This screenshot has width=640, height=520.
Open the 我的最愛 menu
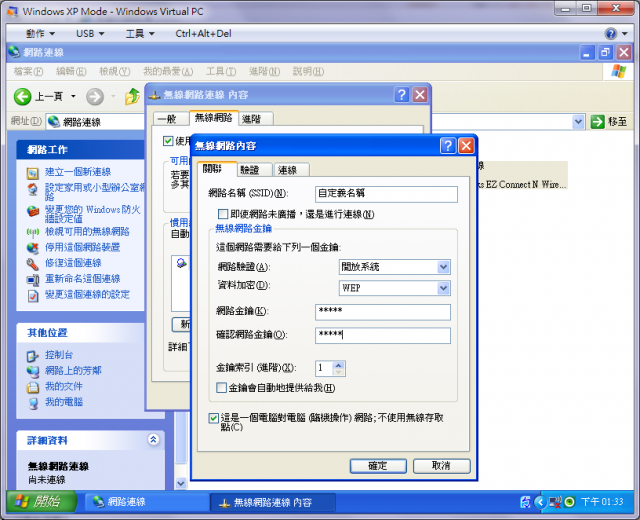pos(168,71)
